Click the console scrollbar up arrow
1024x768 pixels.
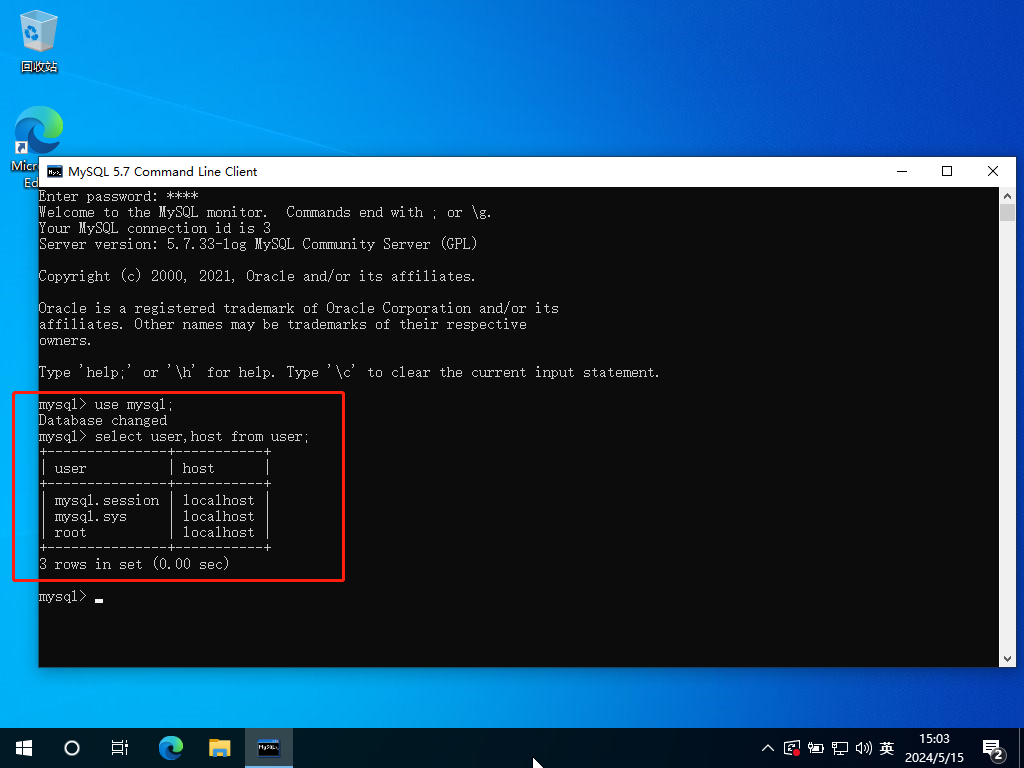[1007, 195]
